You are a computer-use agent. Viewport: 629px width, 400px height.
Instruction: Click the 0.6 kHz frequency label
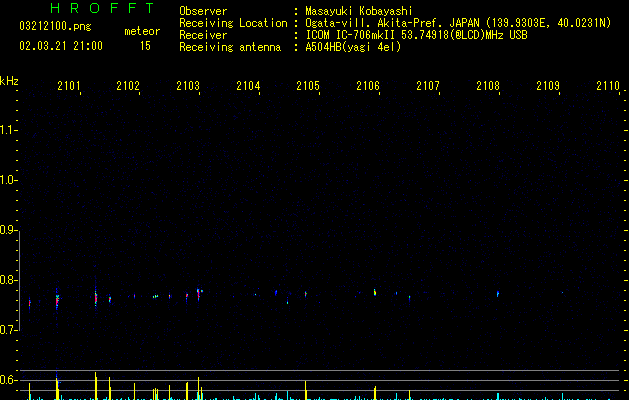(x=8, y=380)
